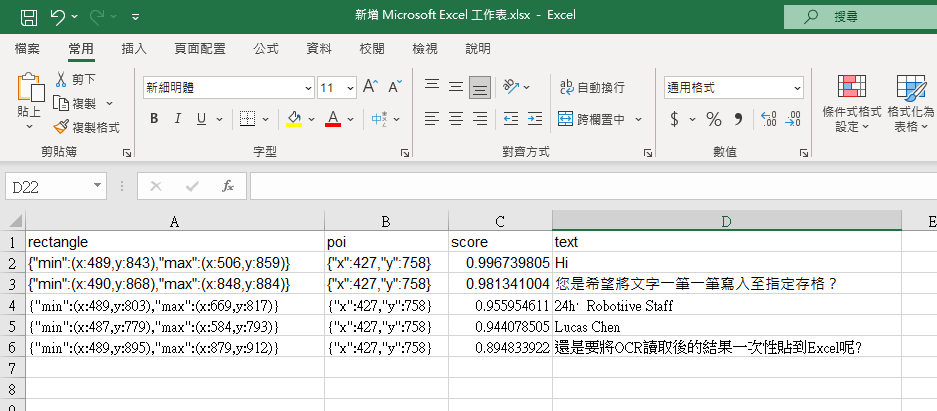Click in the 搜尋 search box
The image size is (937, 411).
(x=861, y=17)
